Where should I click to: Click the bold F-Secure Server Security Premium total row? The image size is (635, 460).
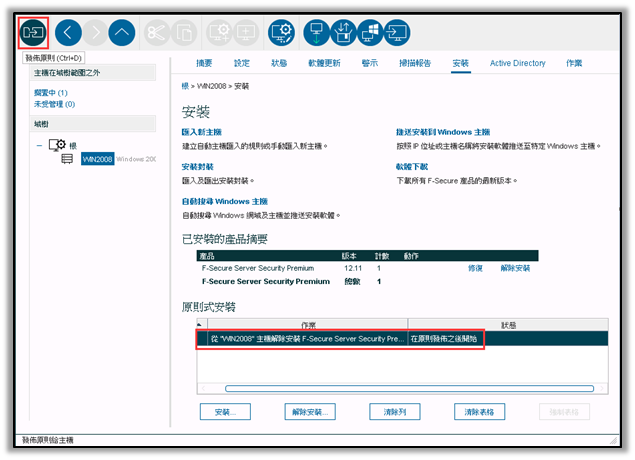(x=367, y=281)
